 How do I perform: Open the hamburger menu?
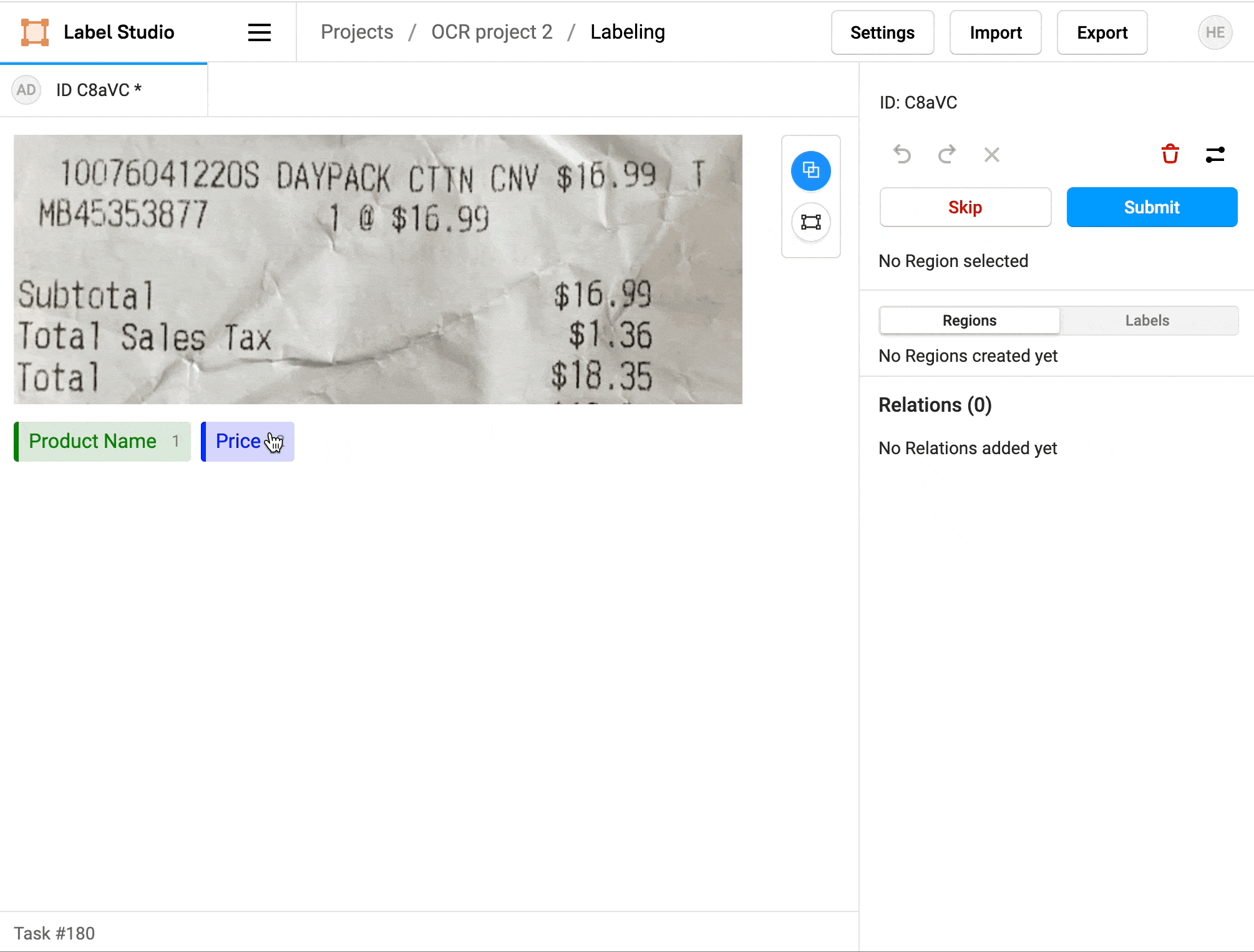(260, 32)
